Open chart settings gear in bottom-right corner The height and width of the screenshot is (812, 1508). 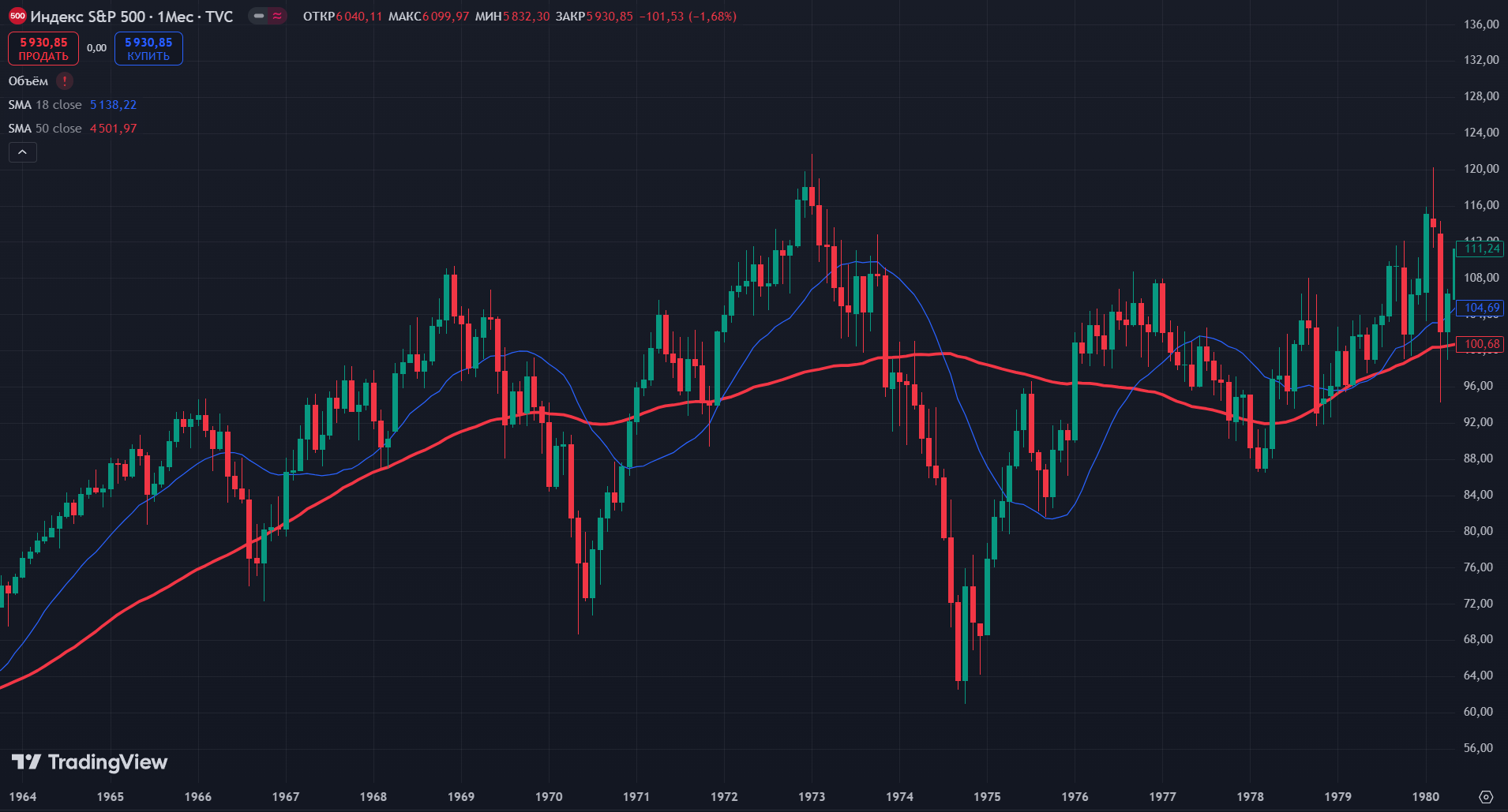point(1486,796)
